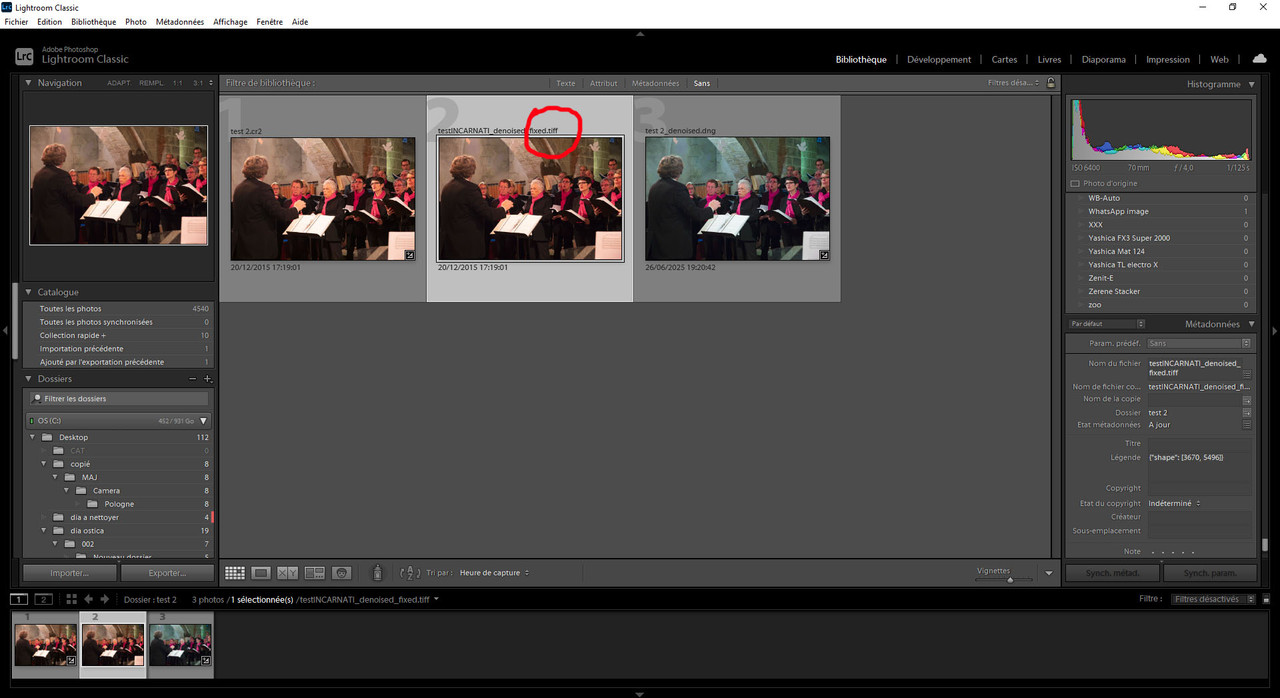Open the Bibliothèque menu
The width and height of the screenshot is (1280, 698).
tap(94, 22)
